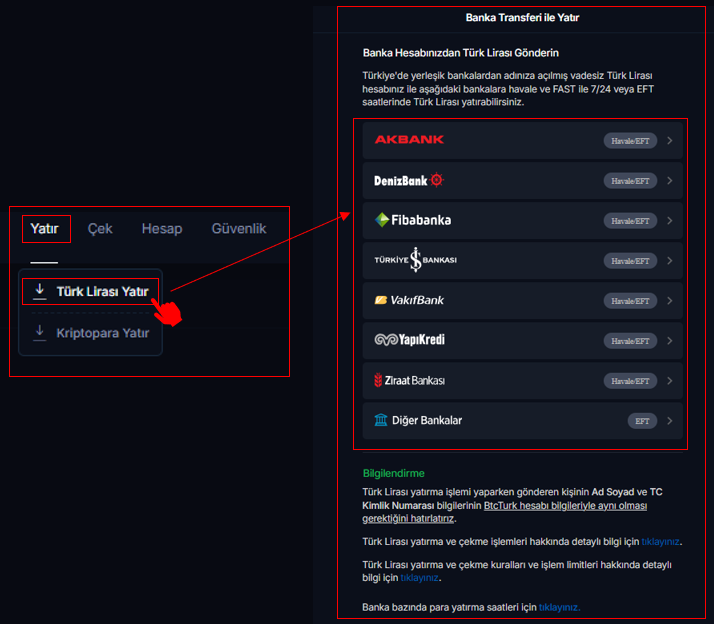Viewport: 714px width, 624px height.
Task: Click Havale/EFT badge on Fibabanka row
Action: 630,221
